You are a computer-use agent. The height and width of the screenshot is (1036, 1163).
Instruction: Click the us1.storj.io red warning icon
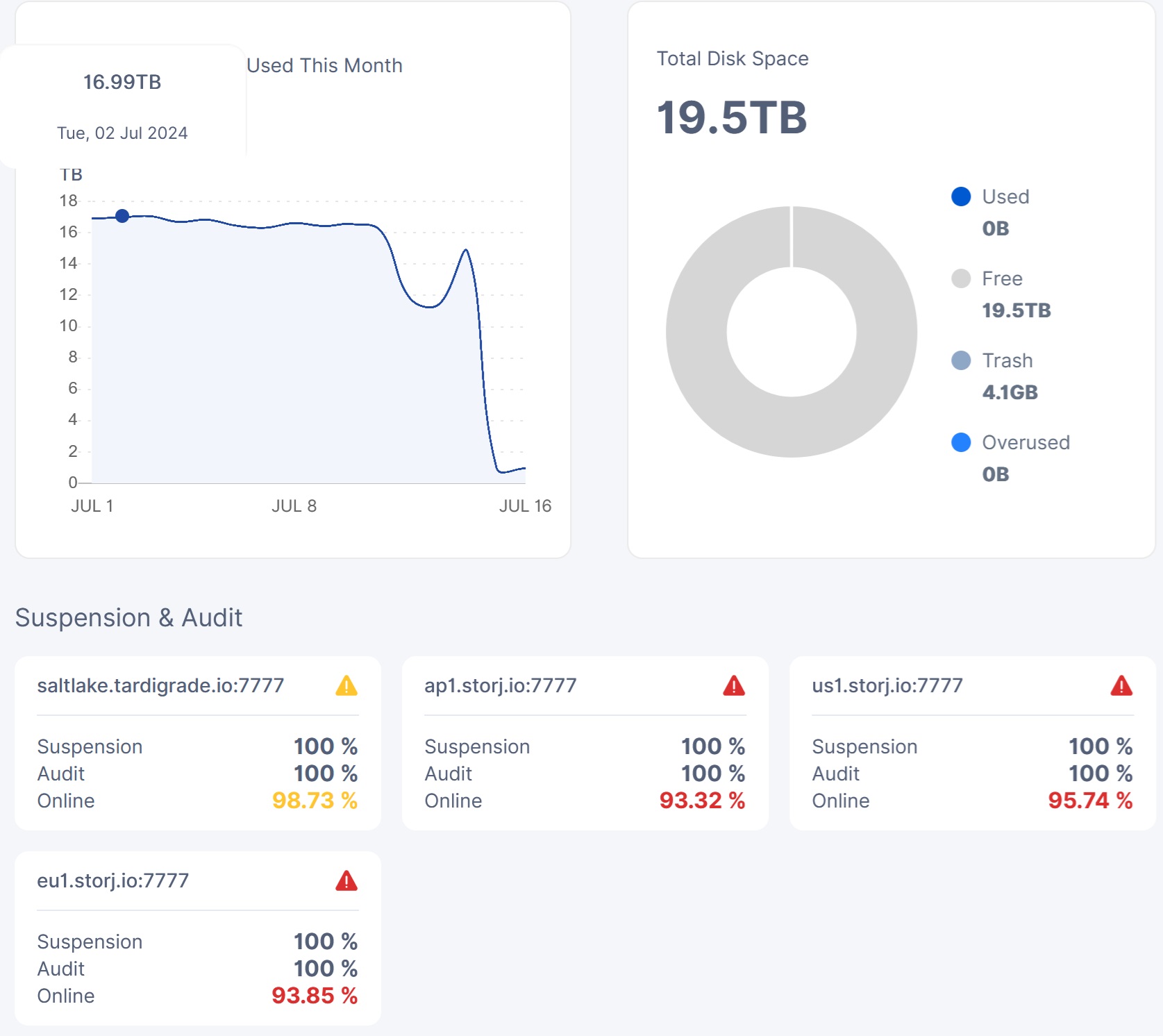click(1121, 686)
